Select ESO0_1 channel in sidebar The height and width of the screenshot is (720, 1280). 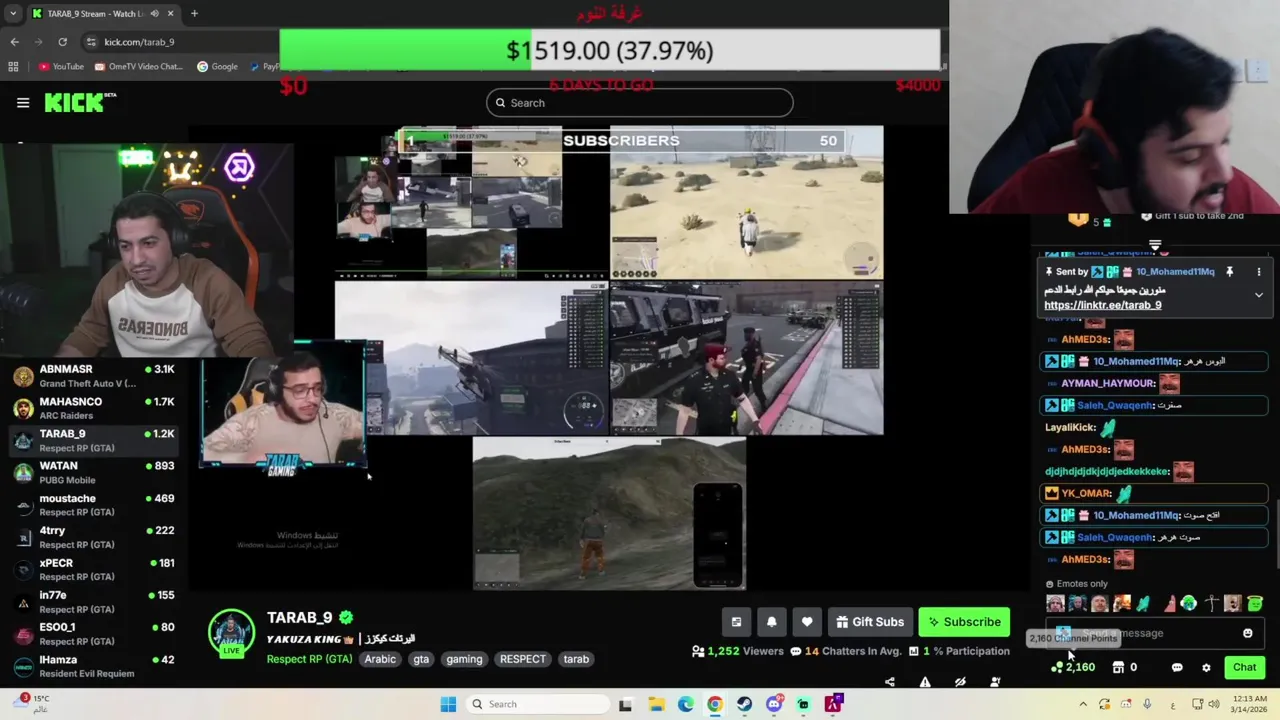click(94, 634)
